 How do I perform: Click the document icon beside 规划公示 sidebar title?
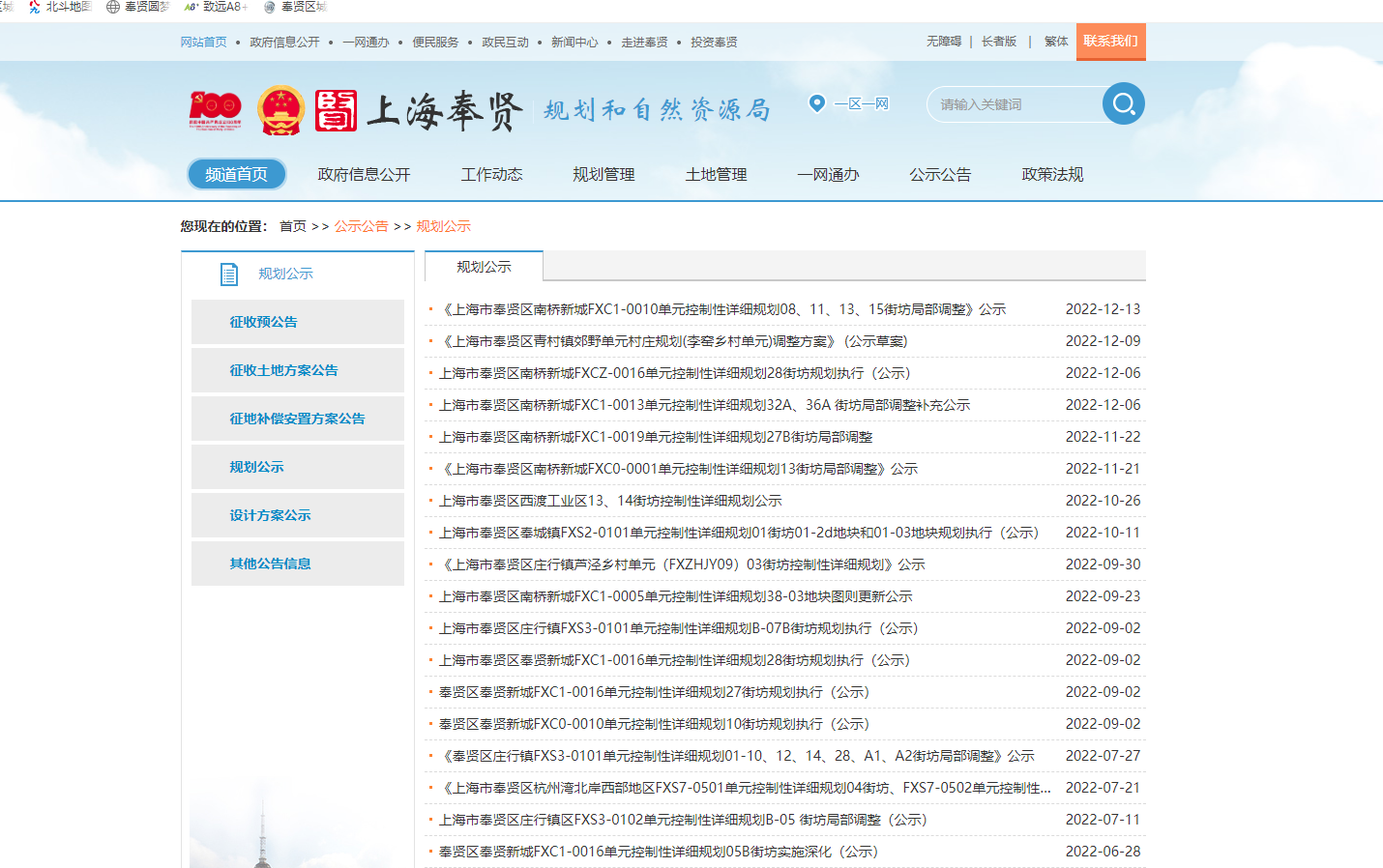[x=229, y=275]
